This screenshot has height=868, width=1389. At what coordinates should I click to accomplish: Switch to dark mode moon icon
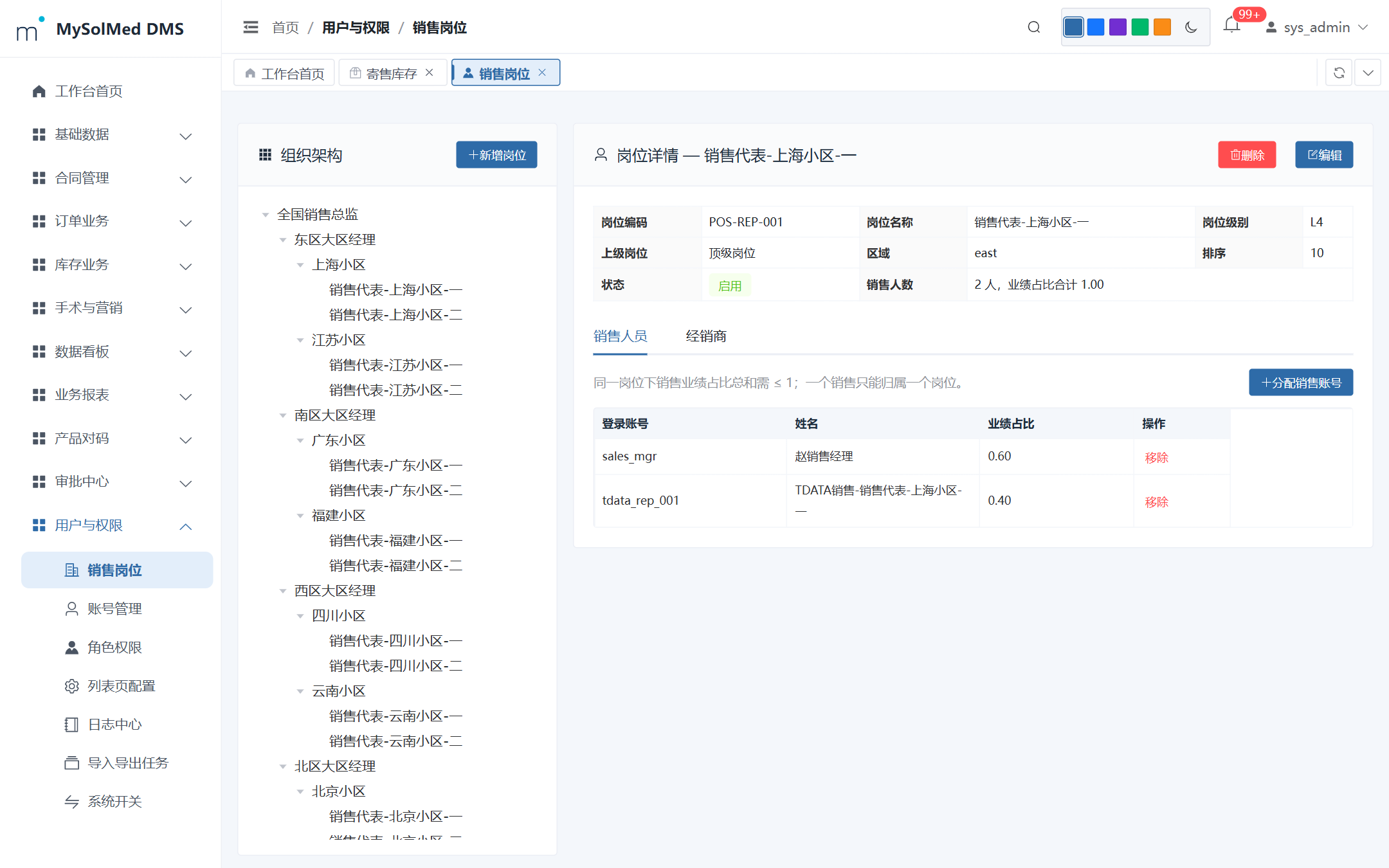click(x=1191, y=27)
